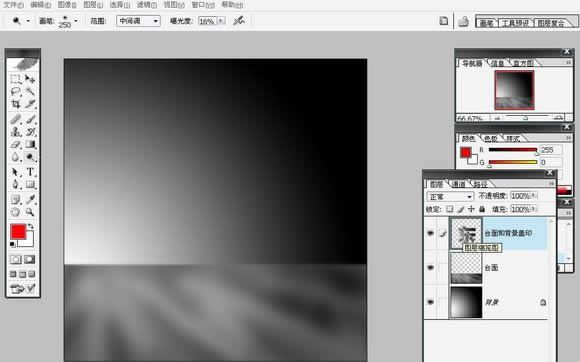This screenshot has height=362, width=580.
Task: Open the 图层 menu
Action: 93,5
